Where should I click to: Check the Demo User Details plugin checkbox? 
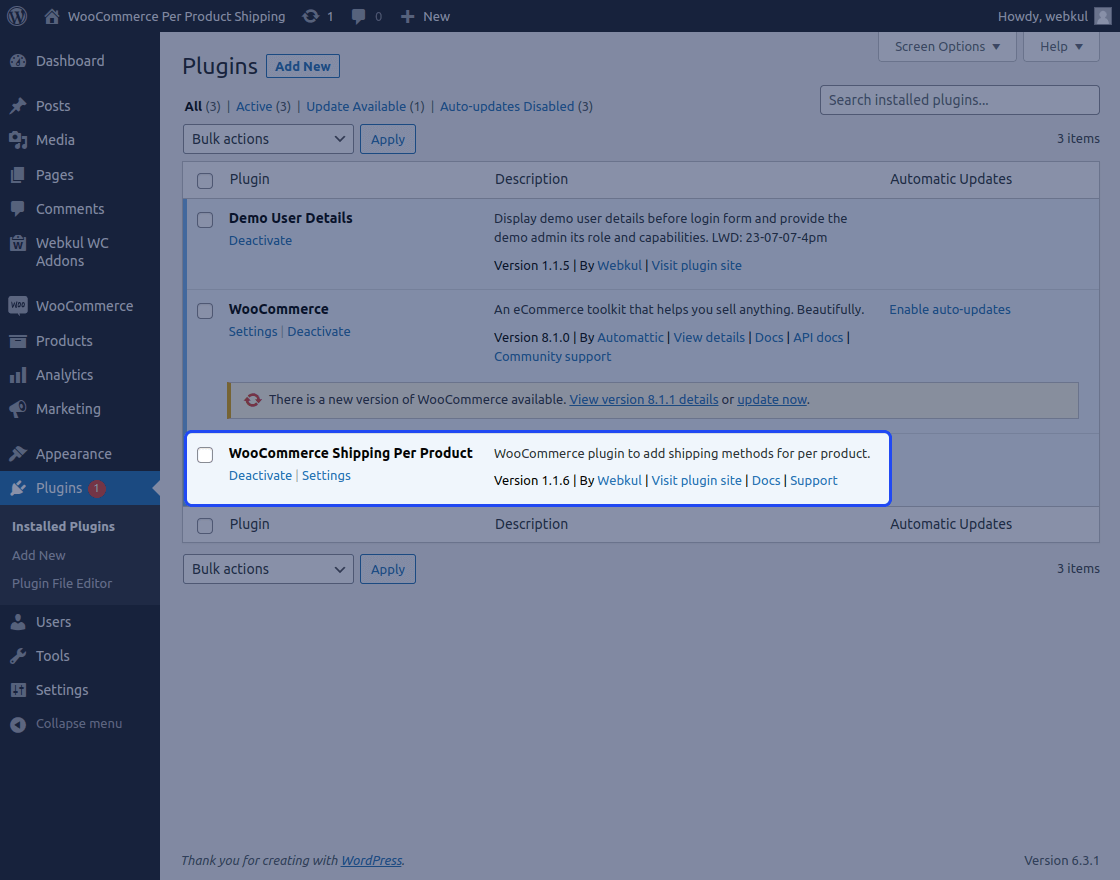205,220
